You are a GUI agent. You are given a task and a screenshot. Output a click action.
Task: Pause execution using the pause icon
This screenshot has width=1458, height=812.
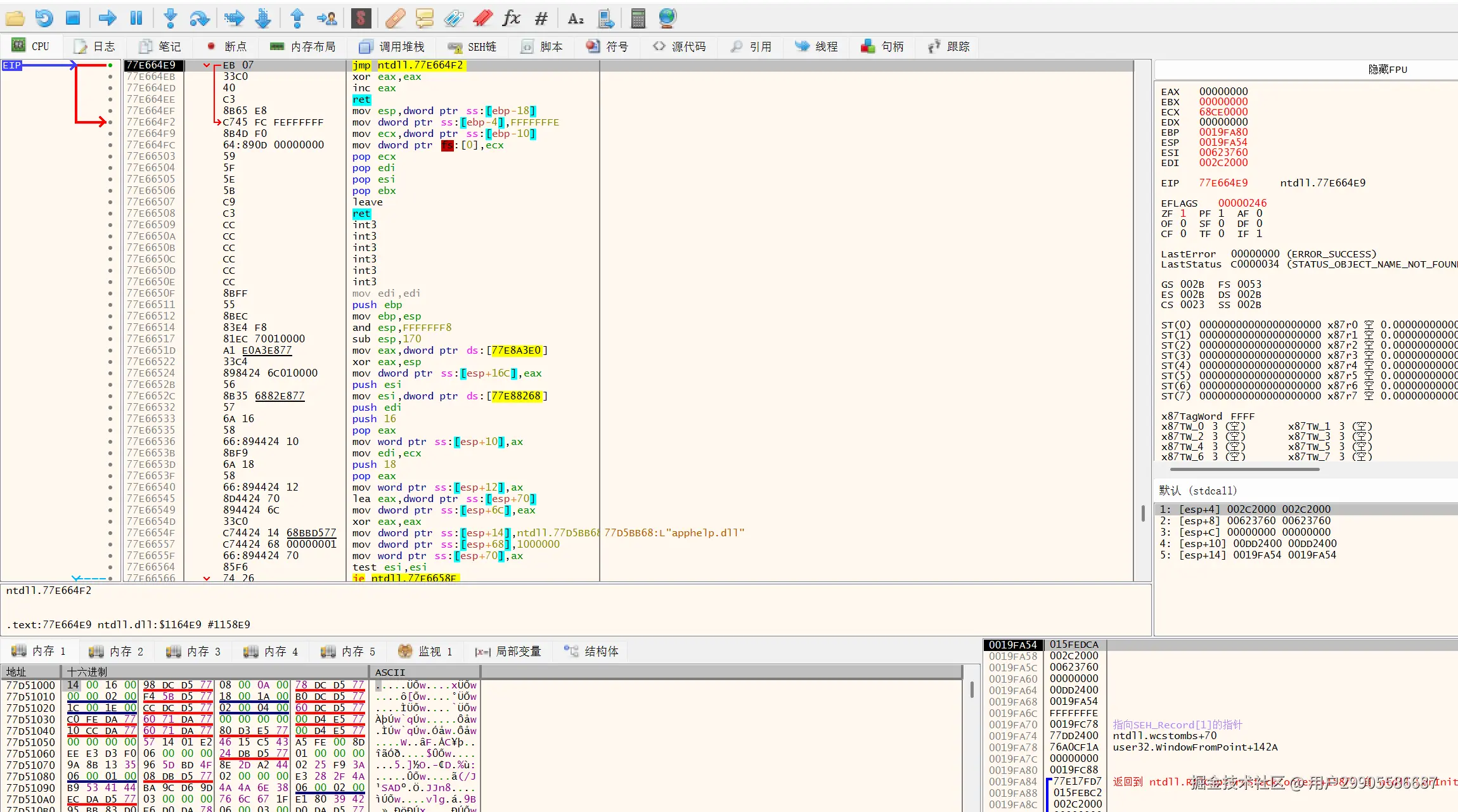click(x=136, y=18)
